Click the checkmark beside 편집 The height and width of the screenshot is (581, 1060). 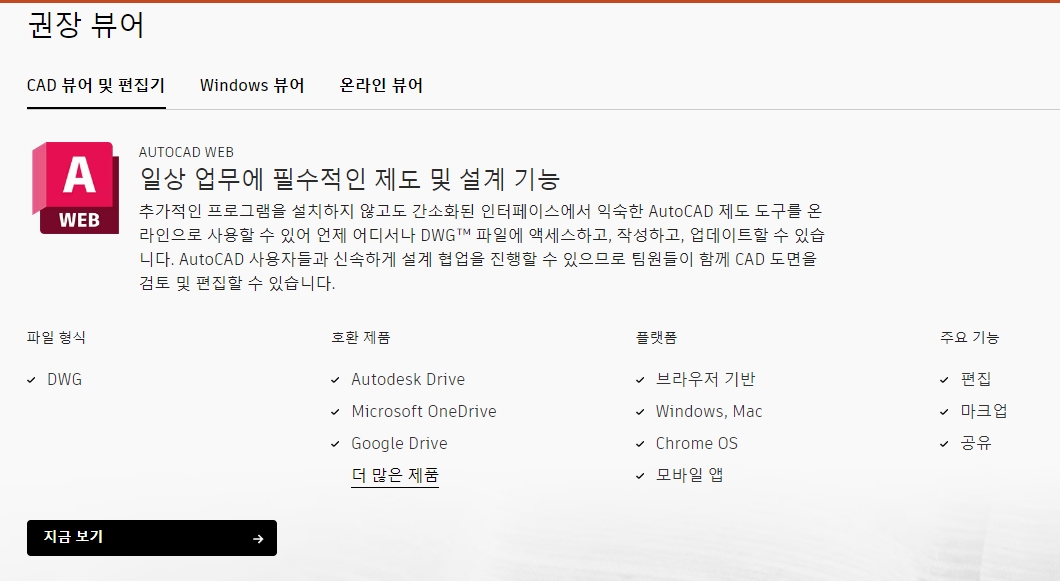click(x=944, y=380)
